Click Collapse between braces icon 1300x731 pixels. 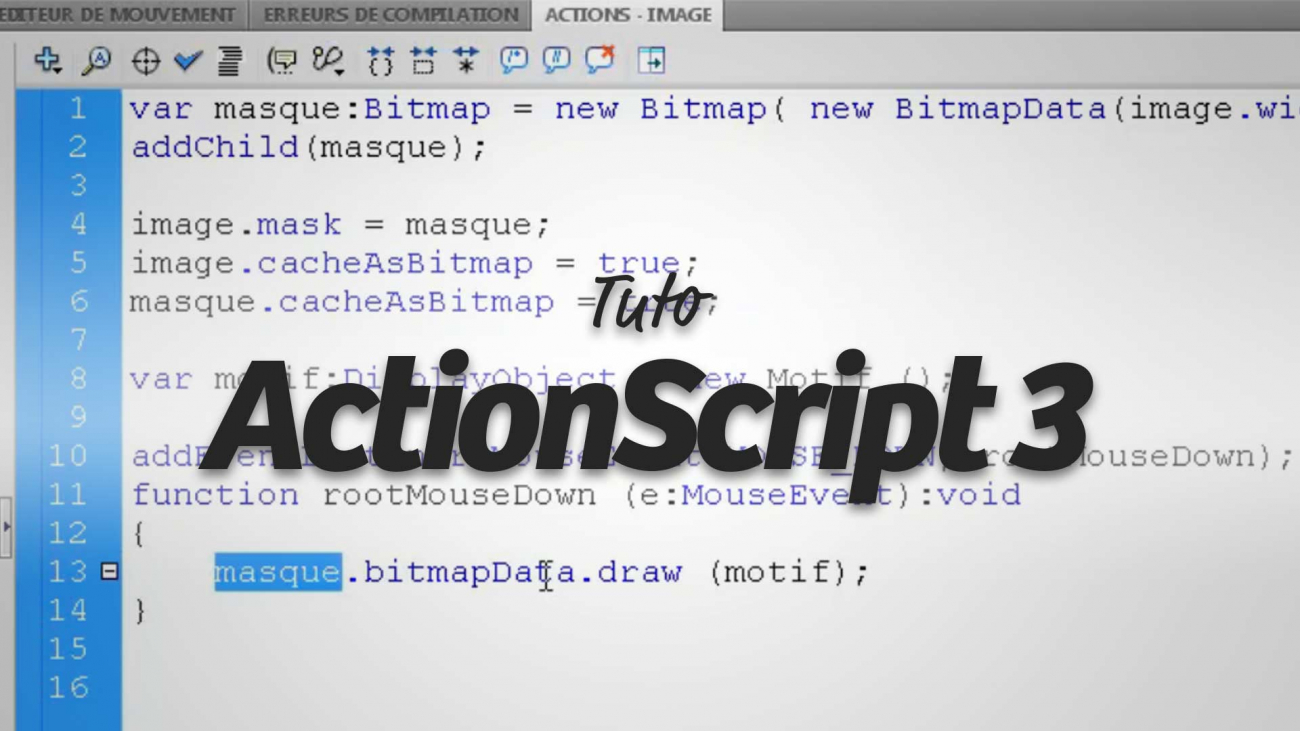click(379, 62)
